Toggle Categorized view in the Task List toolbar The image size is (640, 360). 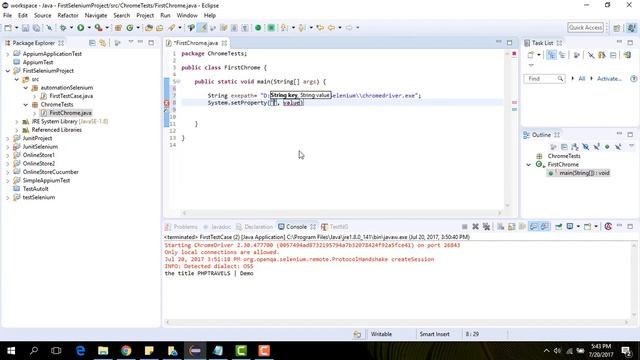(551, 55)
